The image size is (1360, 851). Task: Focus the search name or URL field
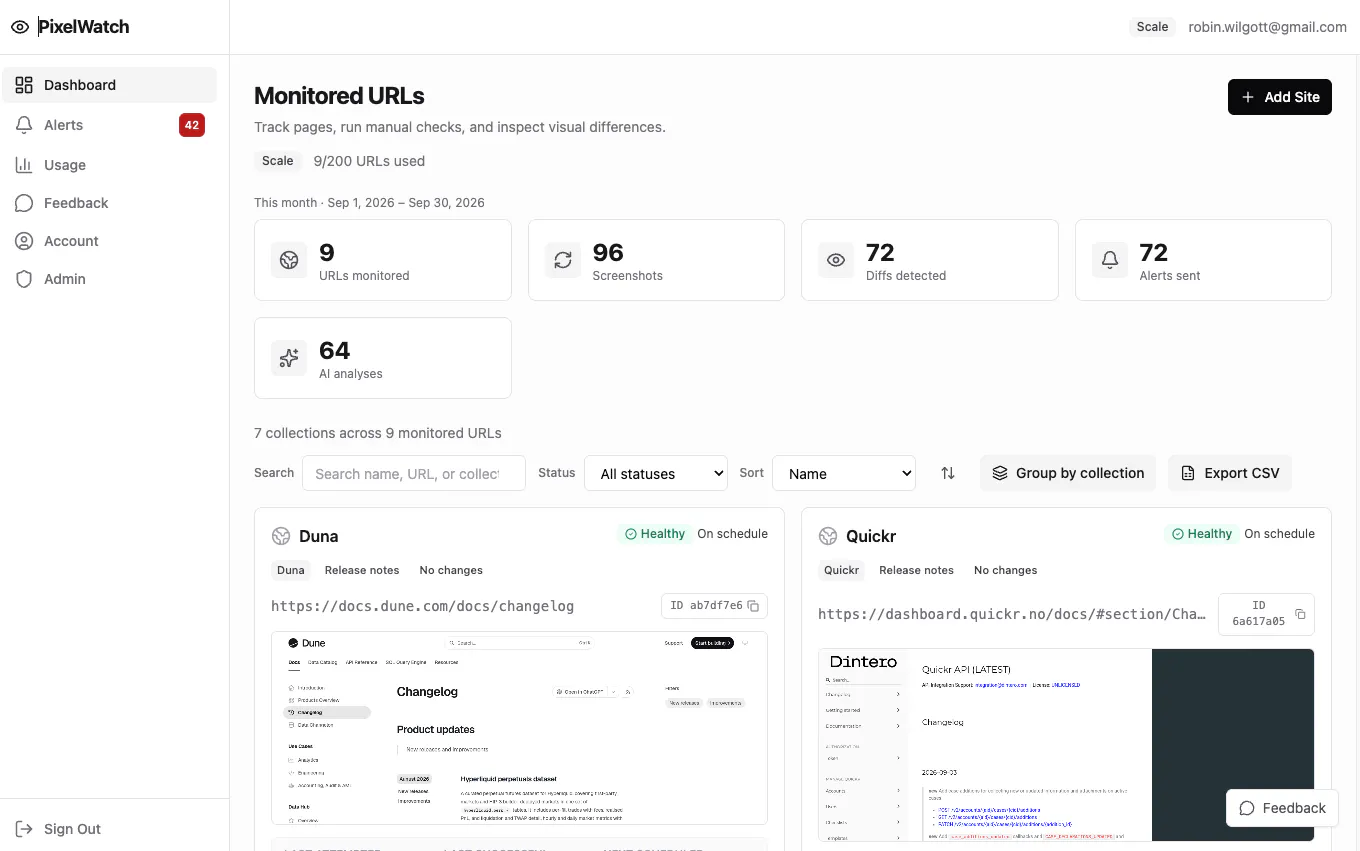click(414, 473)
